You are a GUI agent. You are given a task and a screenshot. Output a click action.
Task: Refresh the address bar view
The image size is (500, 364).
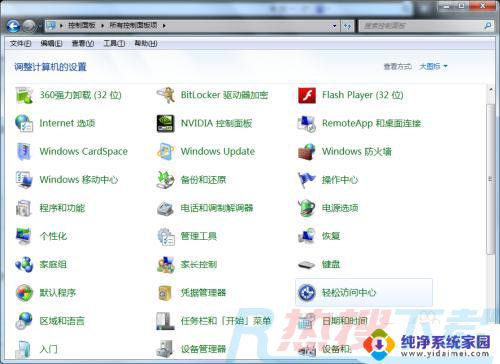pos(348,26)
